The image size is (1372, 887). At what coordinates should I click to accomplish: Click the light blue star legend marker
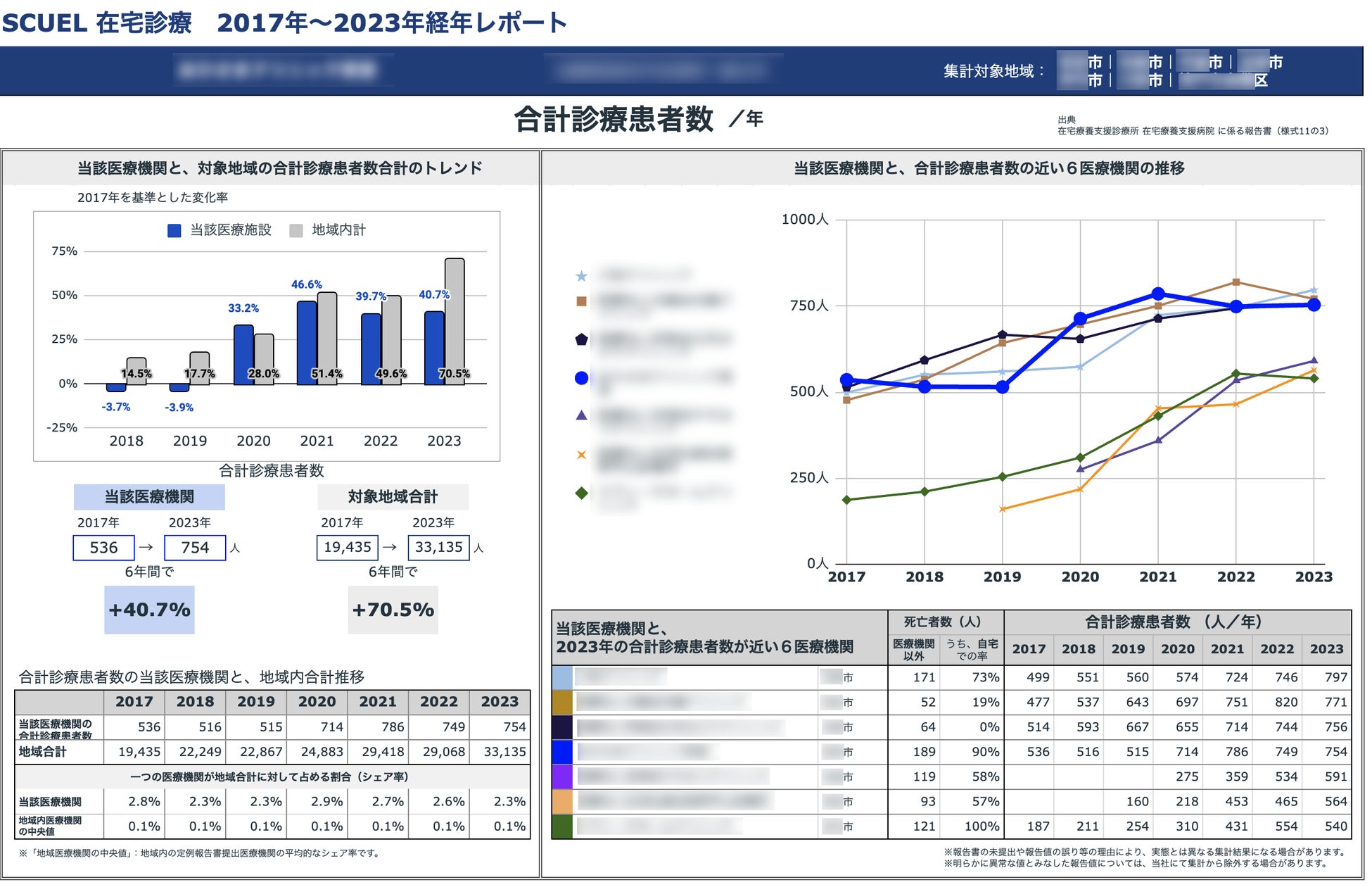pos(581,276)
